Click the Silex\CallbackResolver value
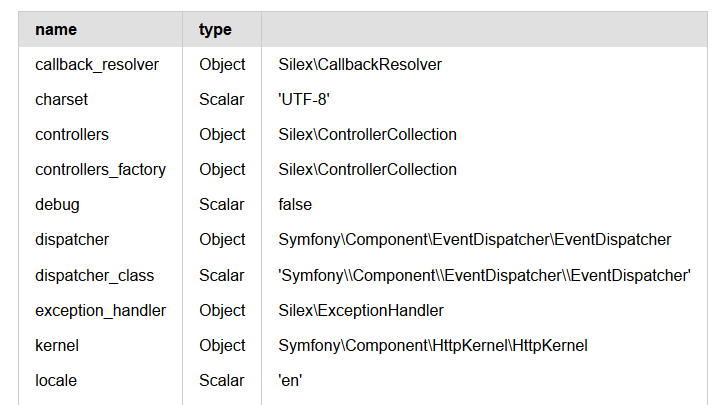This screenshot has width=723, height=405. click(x=360, y=64)
